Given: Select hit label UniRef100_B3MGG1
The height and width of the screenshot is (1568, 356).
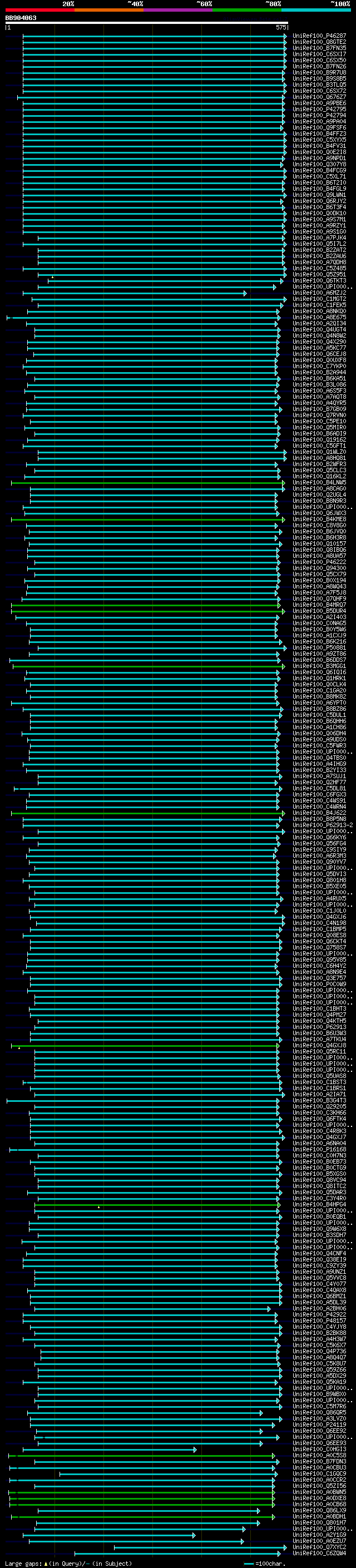Looking at the screenshot, I should click(319, 666).
